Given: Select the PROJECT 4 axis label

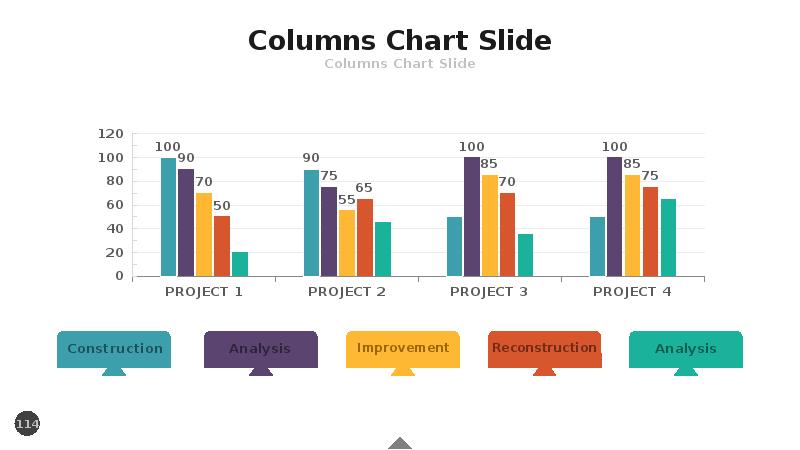Looking at the screenshot, I should [x=632, y=292].
